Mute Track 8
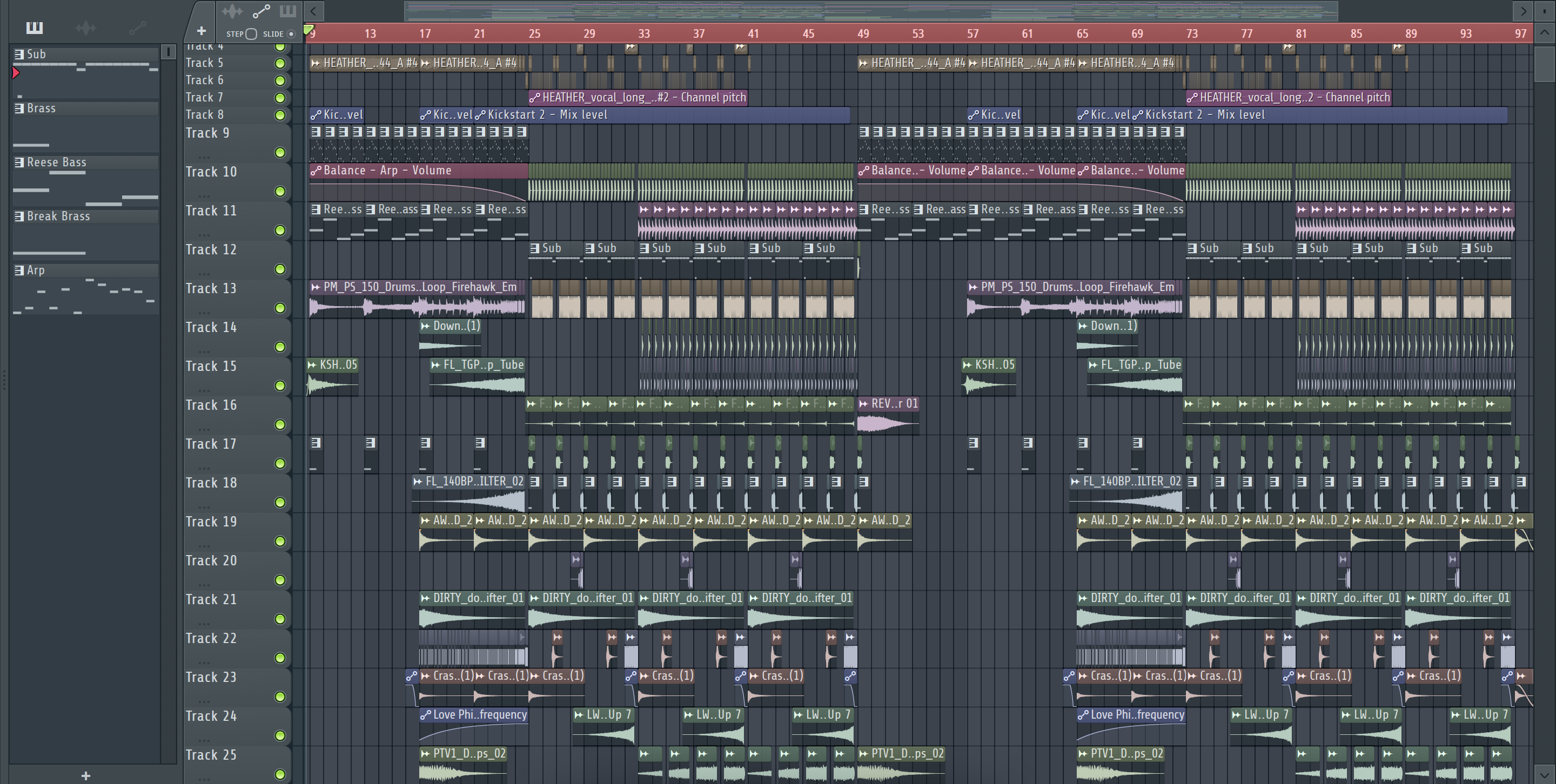 coord(280,115)
